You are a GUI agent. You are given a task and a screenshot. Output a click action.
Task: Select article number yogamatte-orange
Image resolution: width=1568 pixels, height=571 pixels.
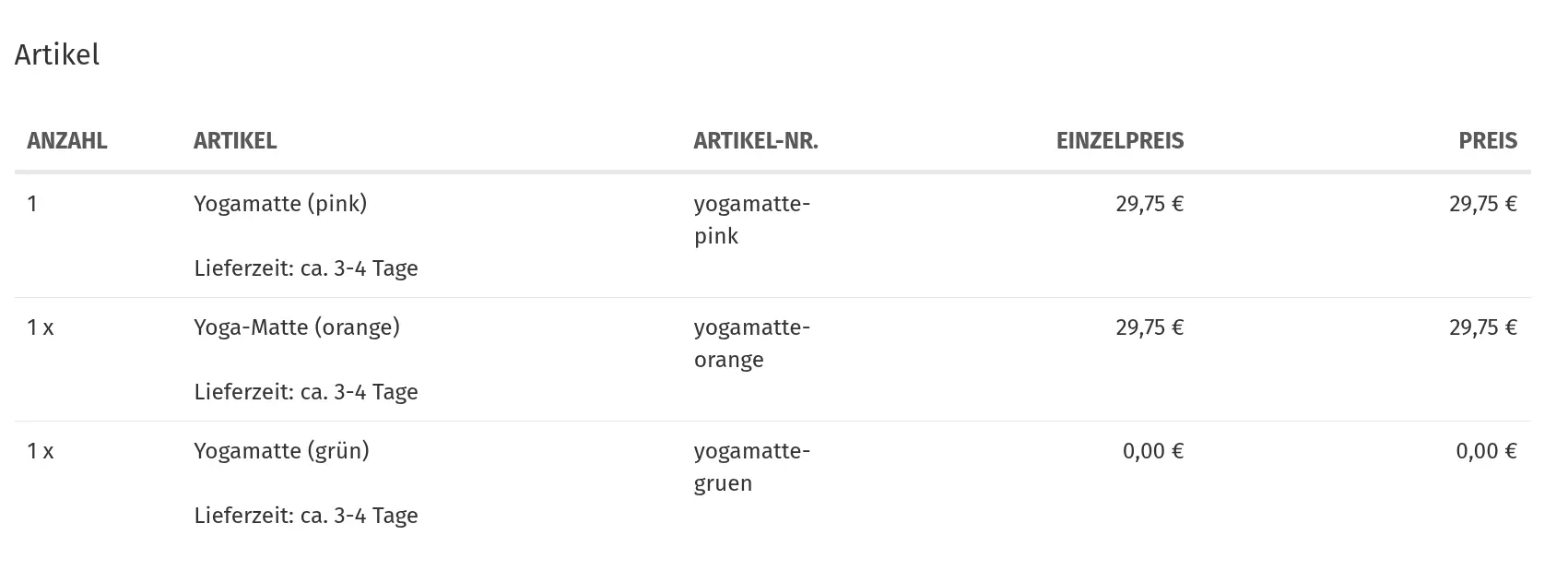pyautogui.click(x=752, y=343)
